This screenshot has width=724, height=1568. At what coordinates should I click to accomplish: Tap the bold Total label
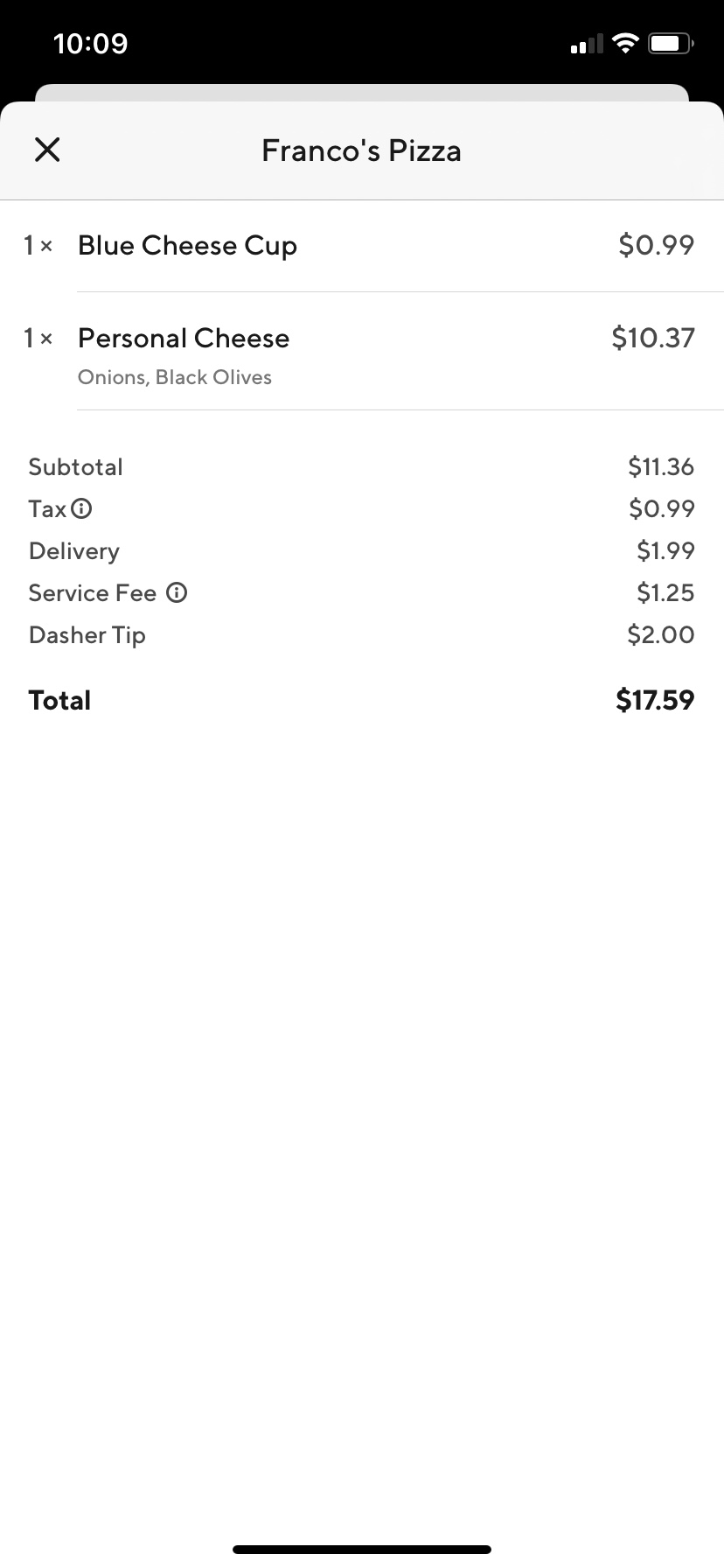59,700
